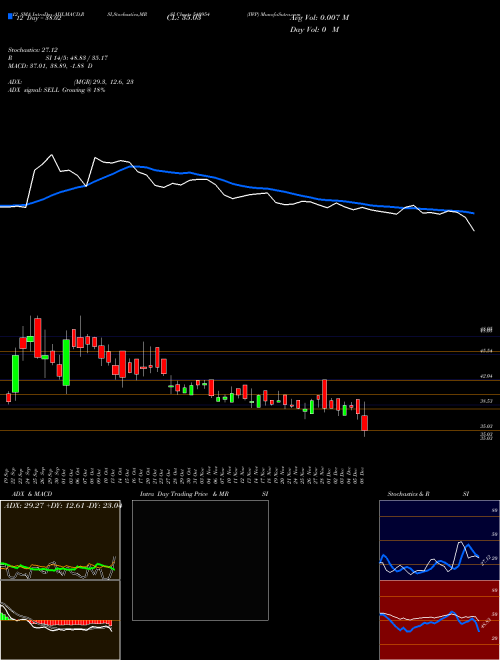Click the MACD histogram panel

click(60, 620)
